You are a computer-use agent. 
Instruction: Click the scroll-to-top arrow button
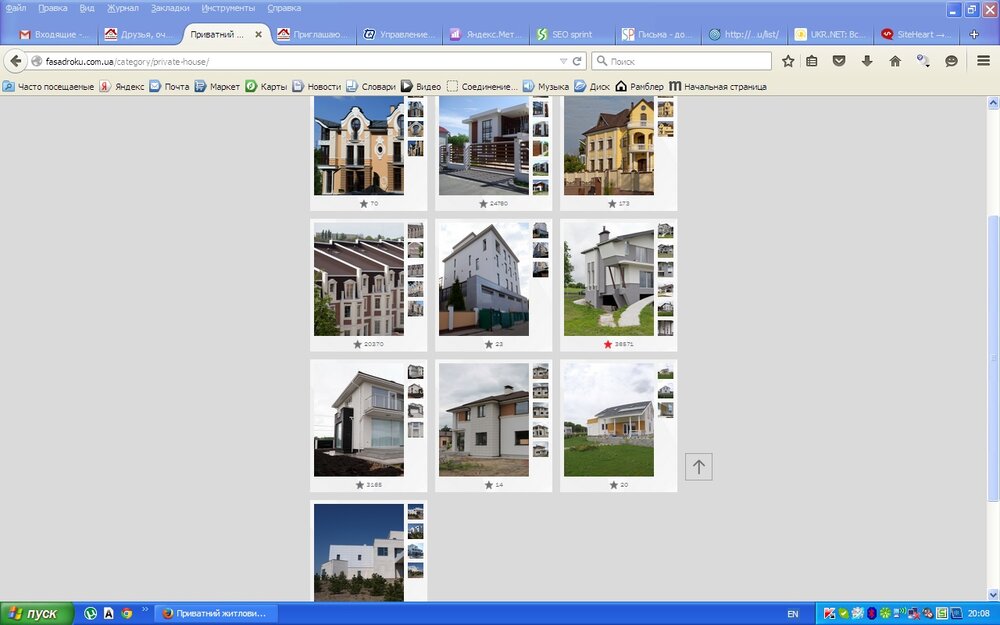698,466
